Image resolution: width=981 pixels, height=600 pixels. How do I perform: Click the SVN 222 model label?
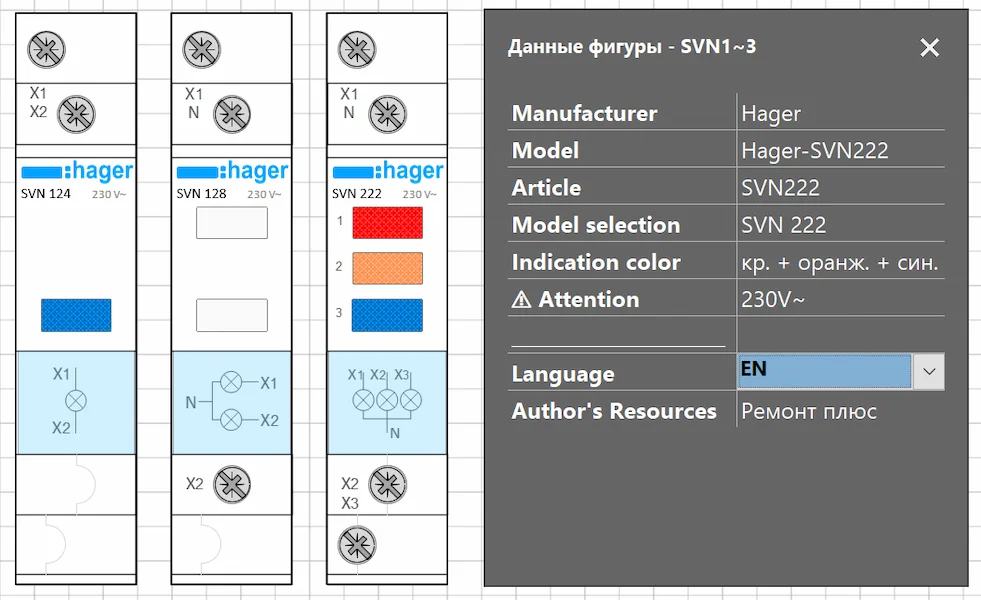[x=357, y=194]
